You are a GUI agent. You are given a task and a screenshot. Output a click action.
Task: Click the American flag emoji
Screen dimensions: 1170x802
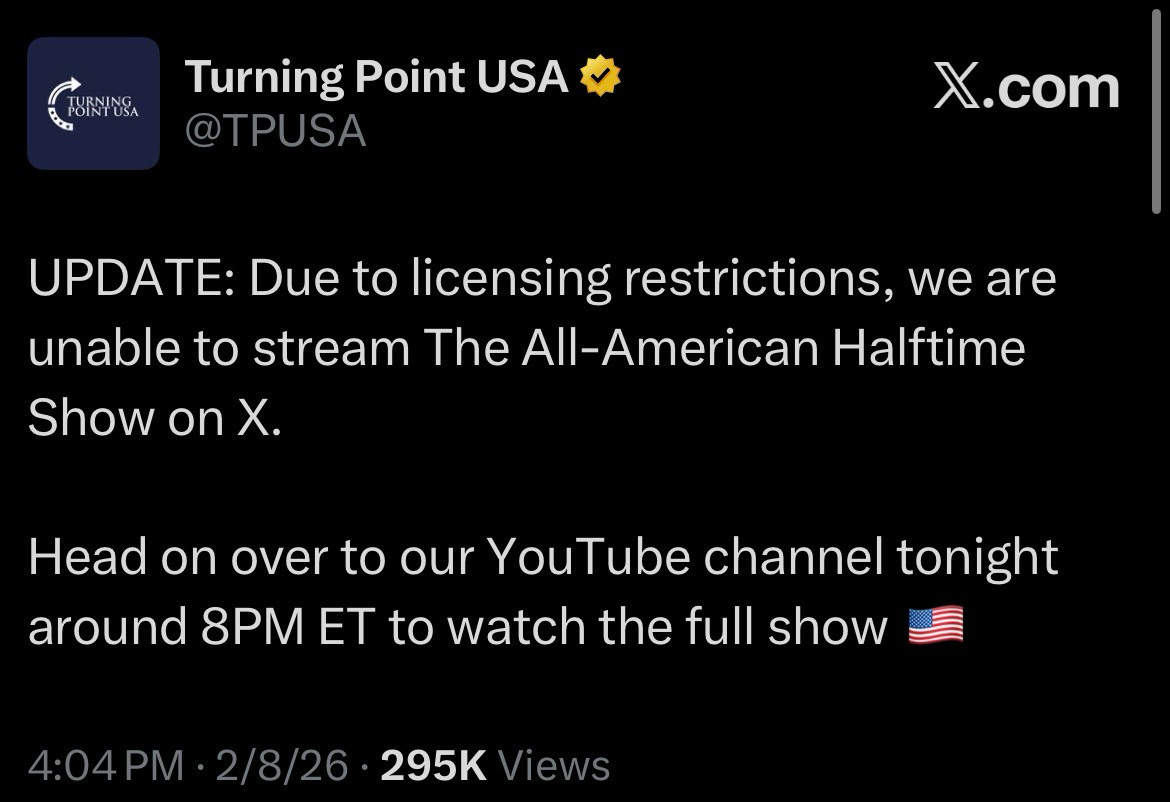point(935,626)
